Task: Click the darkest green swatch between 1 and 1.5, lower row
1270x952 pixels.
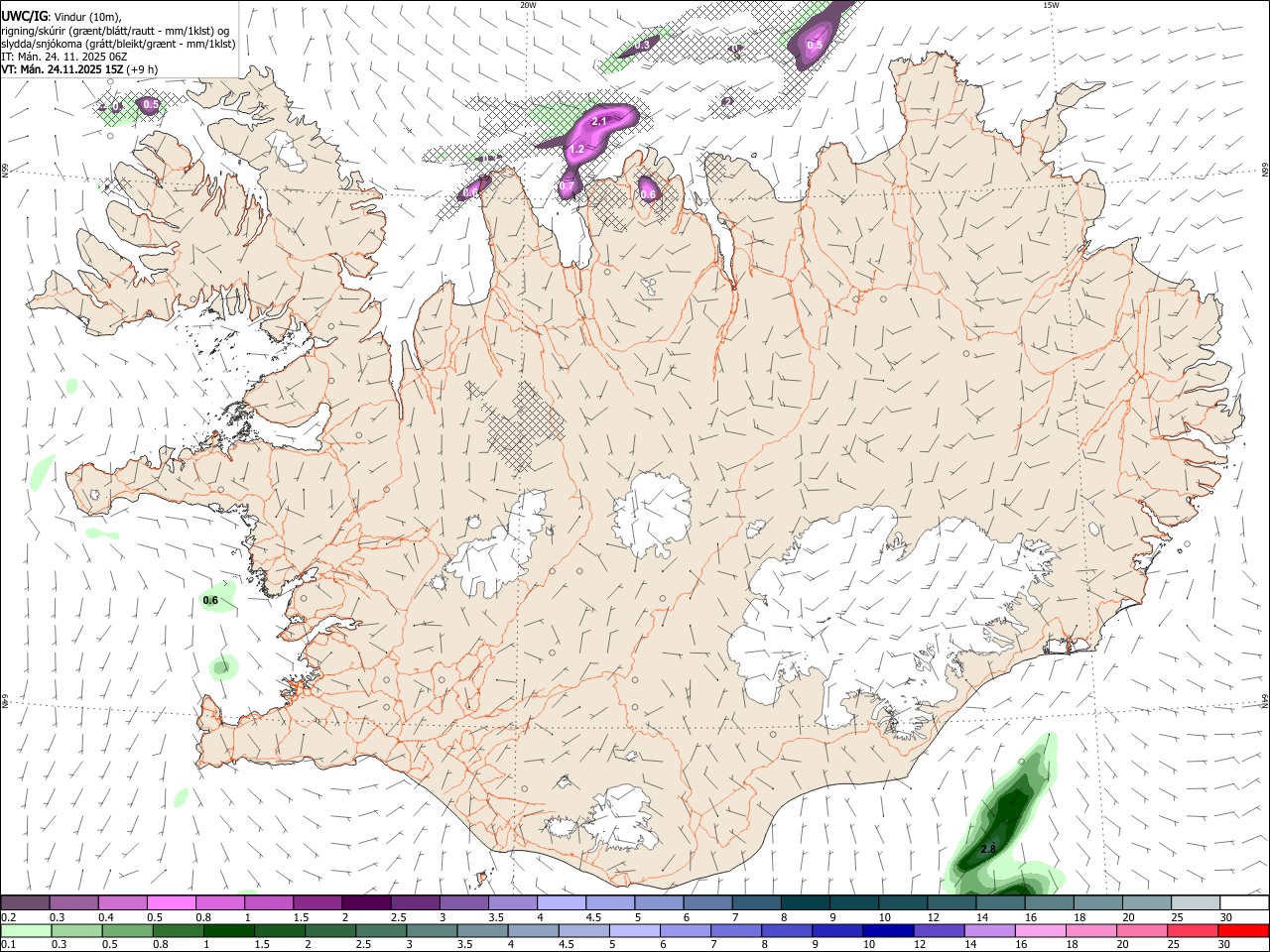Action: coord(228,931)
